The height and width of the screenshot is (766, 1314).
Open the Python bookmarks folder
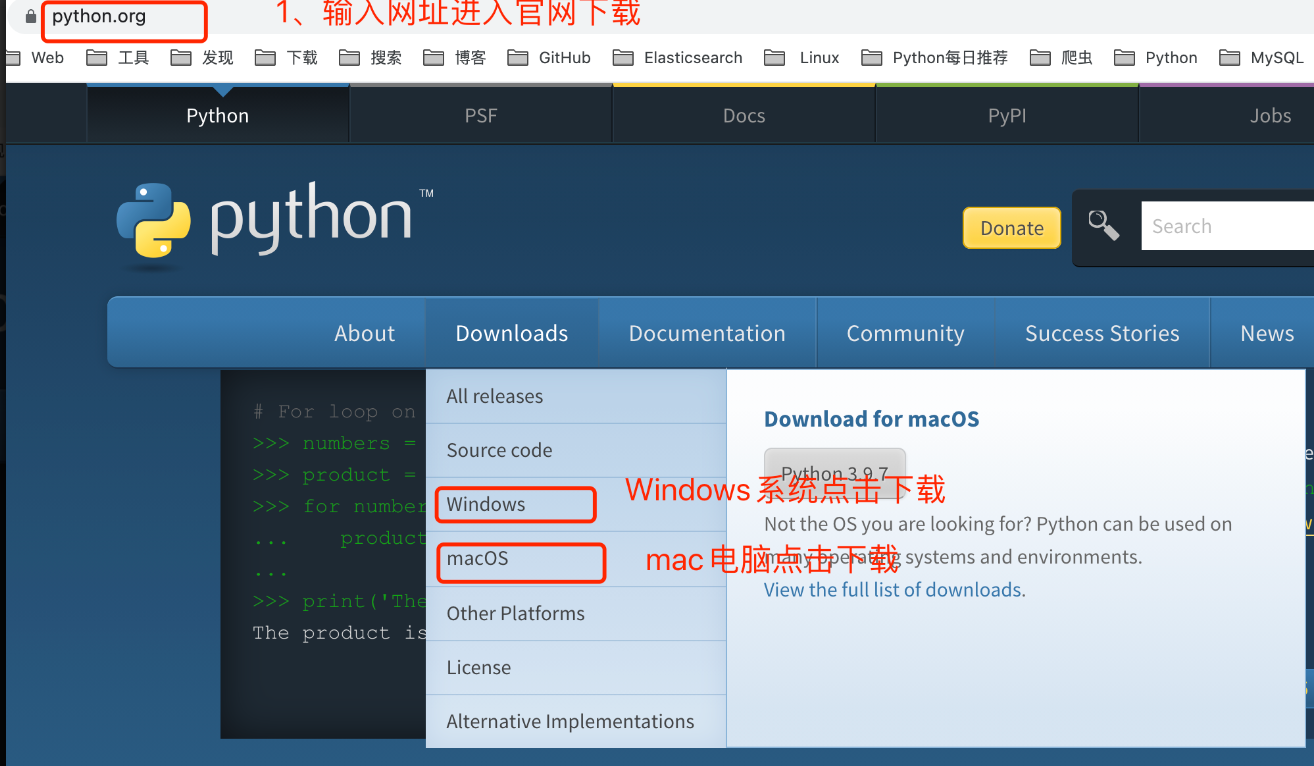tap(1156, 57)
